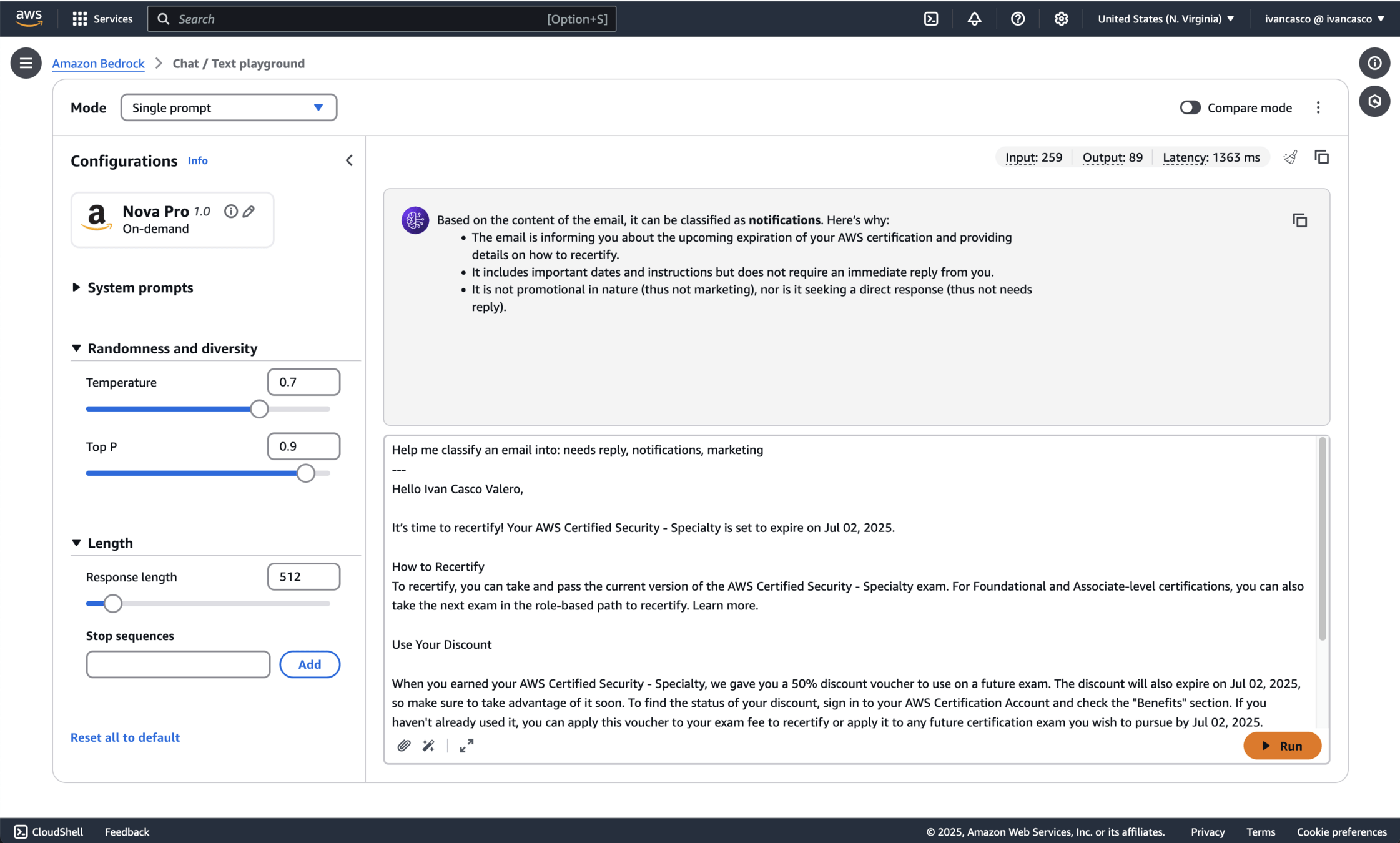Expand the prompt editor to fullscreen
This screenshot has height=843, width=1400.
pyautogui.click(x=466, y=746)
